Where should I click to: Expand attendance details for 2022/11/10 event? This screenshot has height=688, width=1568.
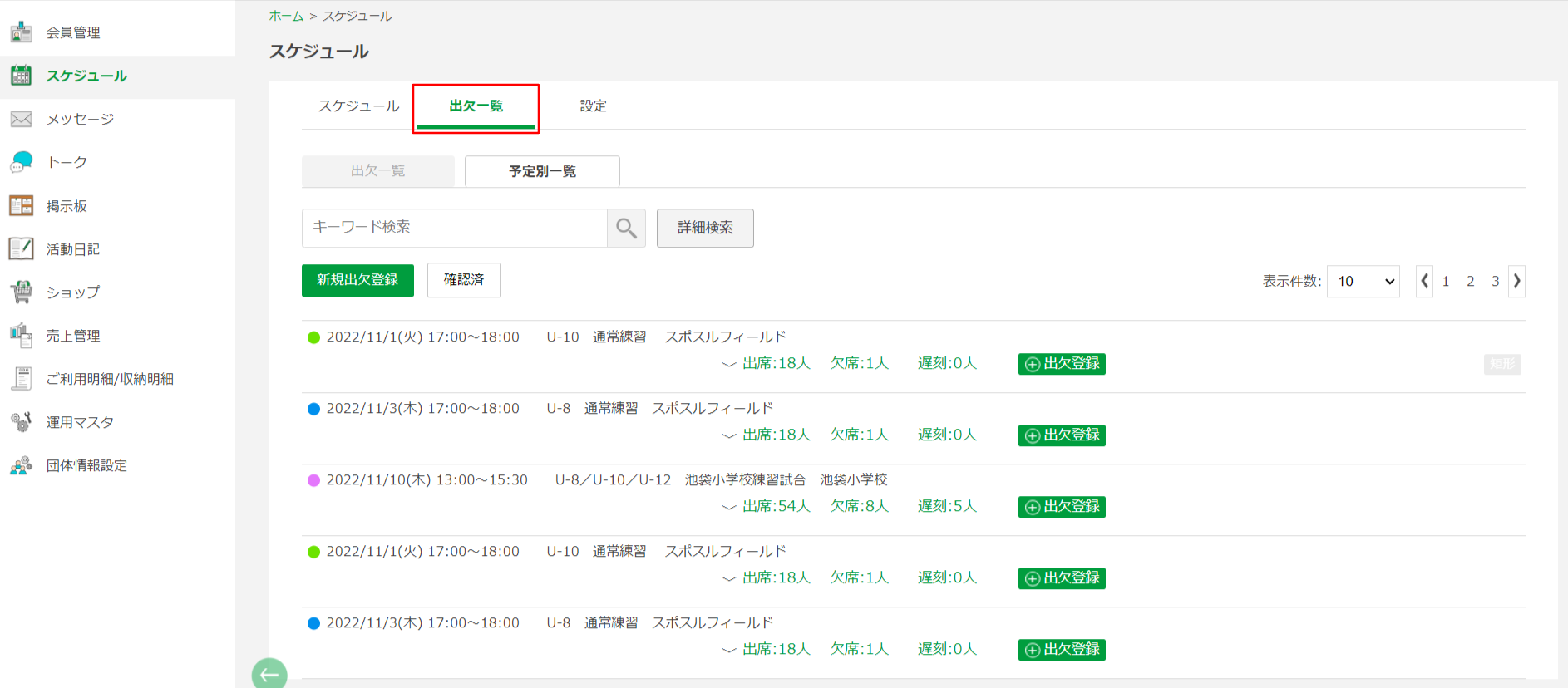[729, 507]
